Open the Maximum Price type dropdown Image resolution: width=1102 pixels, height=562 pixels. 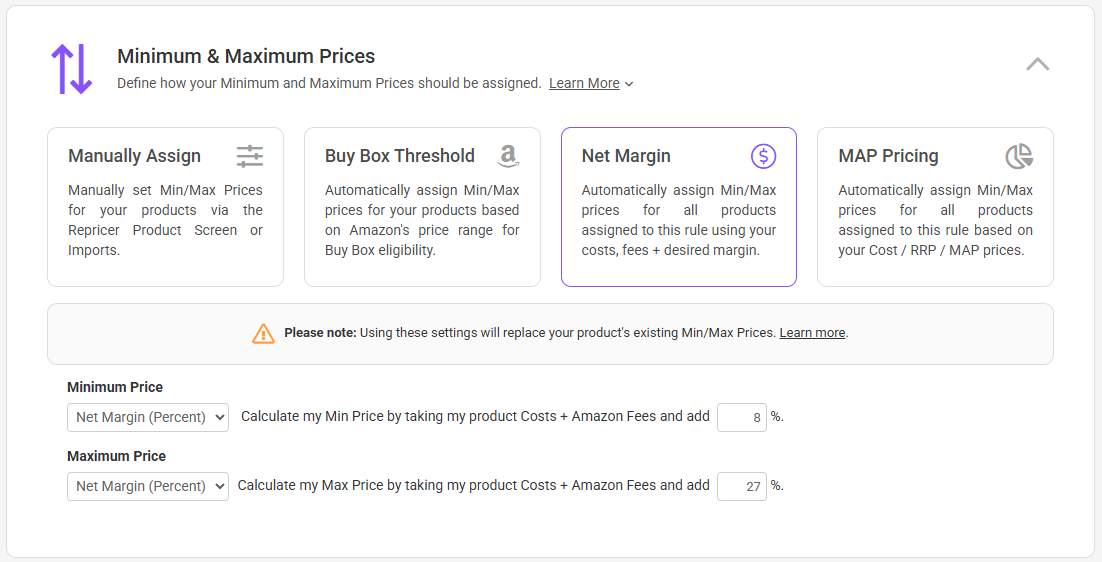pos(148,486)
